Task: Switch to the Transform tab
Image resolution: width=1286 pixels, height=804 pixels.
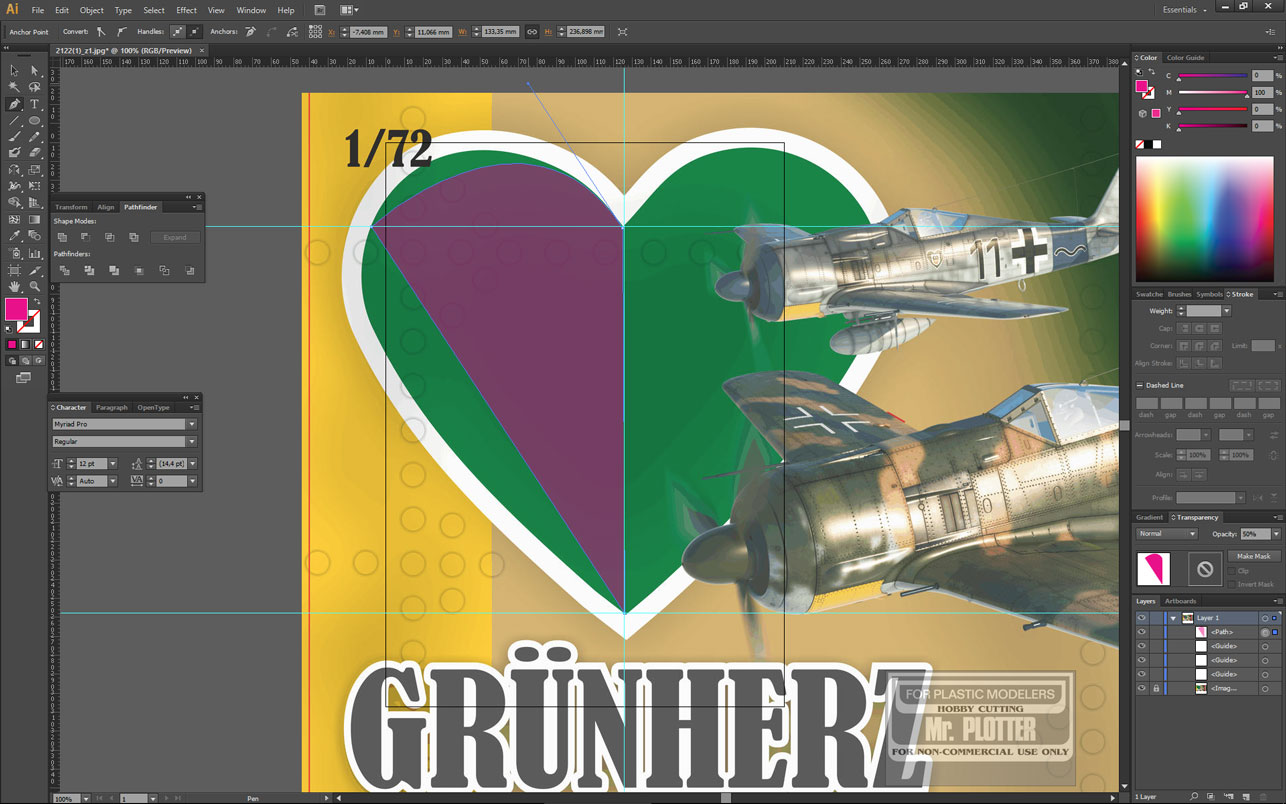Action: pyautogui.click(x=71, y=207)
